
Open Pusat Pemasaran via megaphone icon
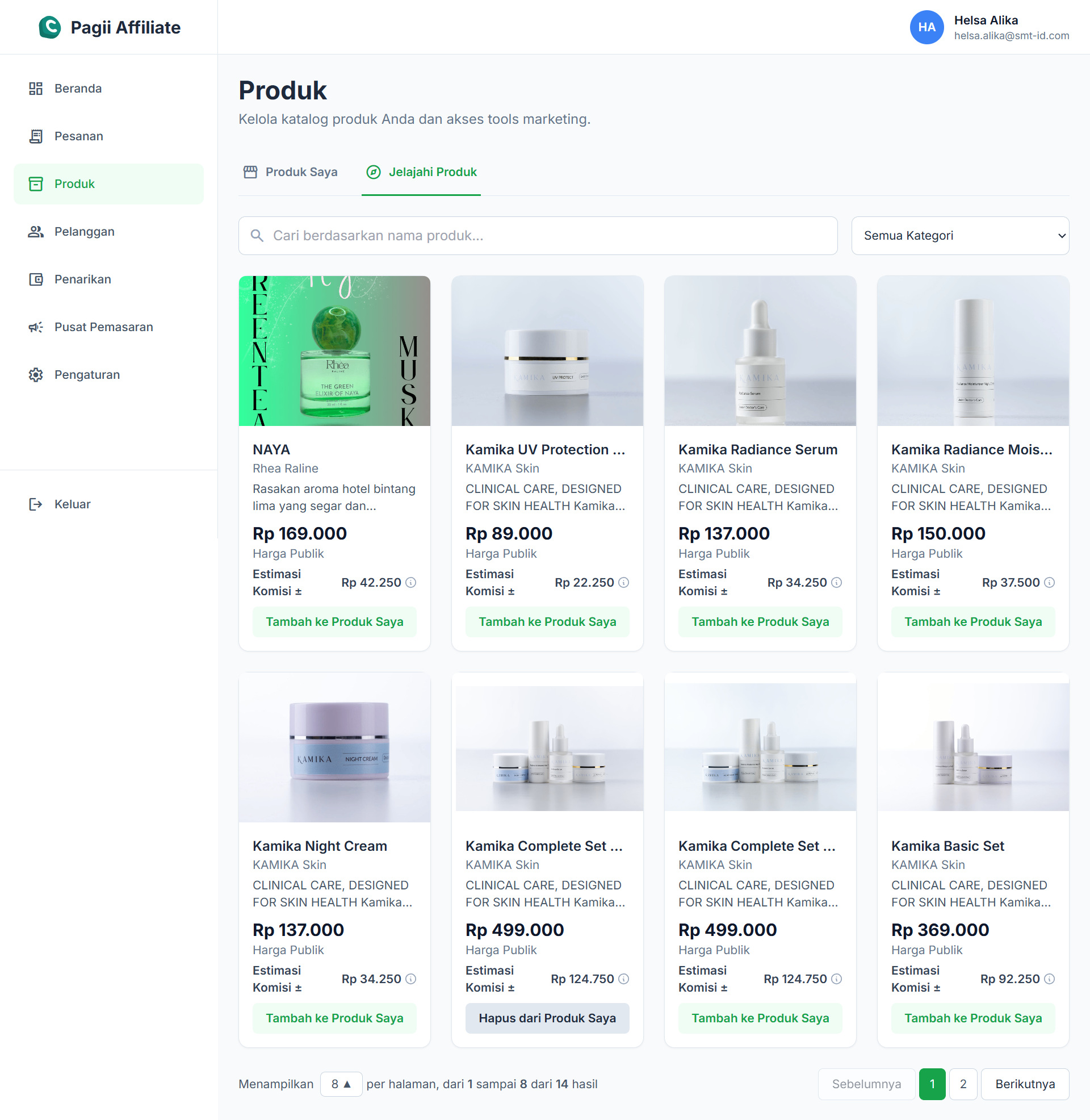[36, 327]
